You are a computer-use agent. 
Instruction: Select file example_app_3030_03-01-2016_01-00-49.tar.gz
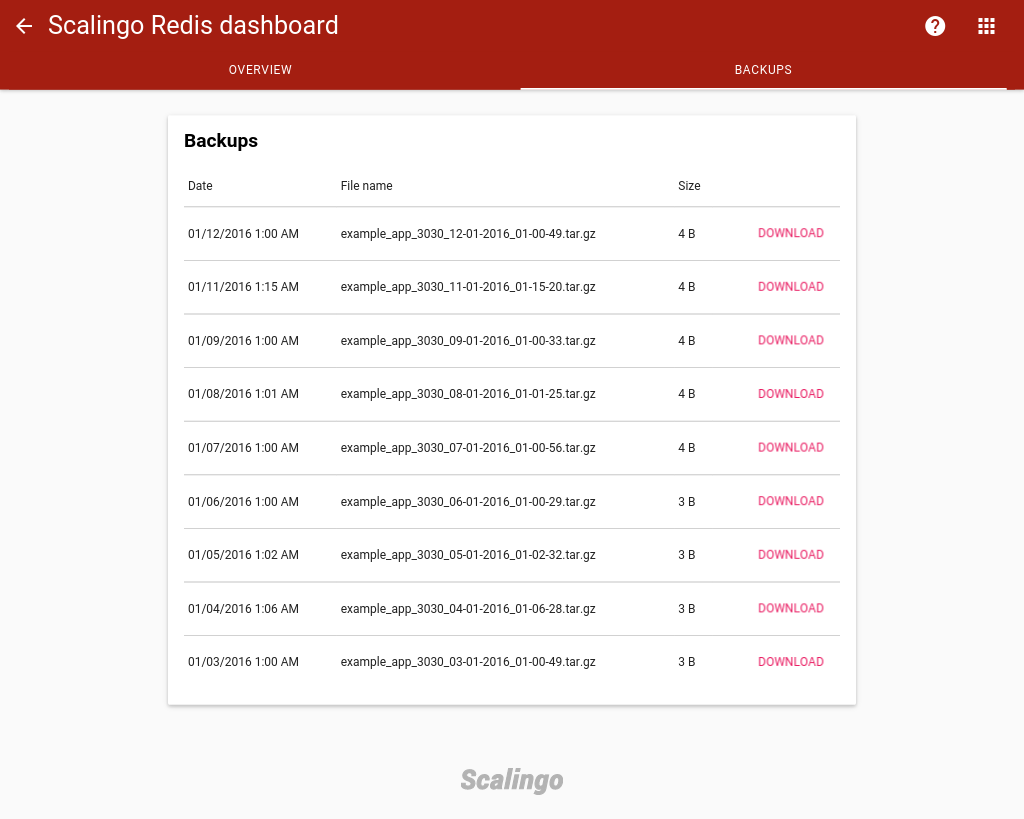pyautogui.click(x=468, y=662)
